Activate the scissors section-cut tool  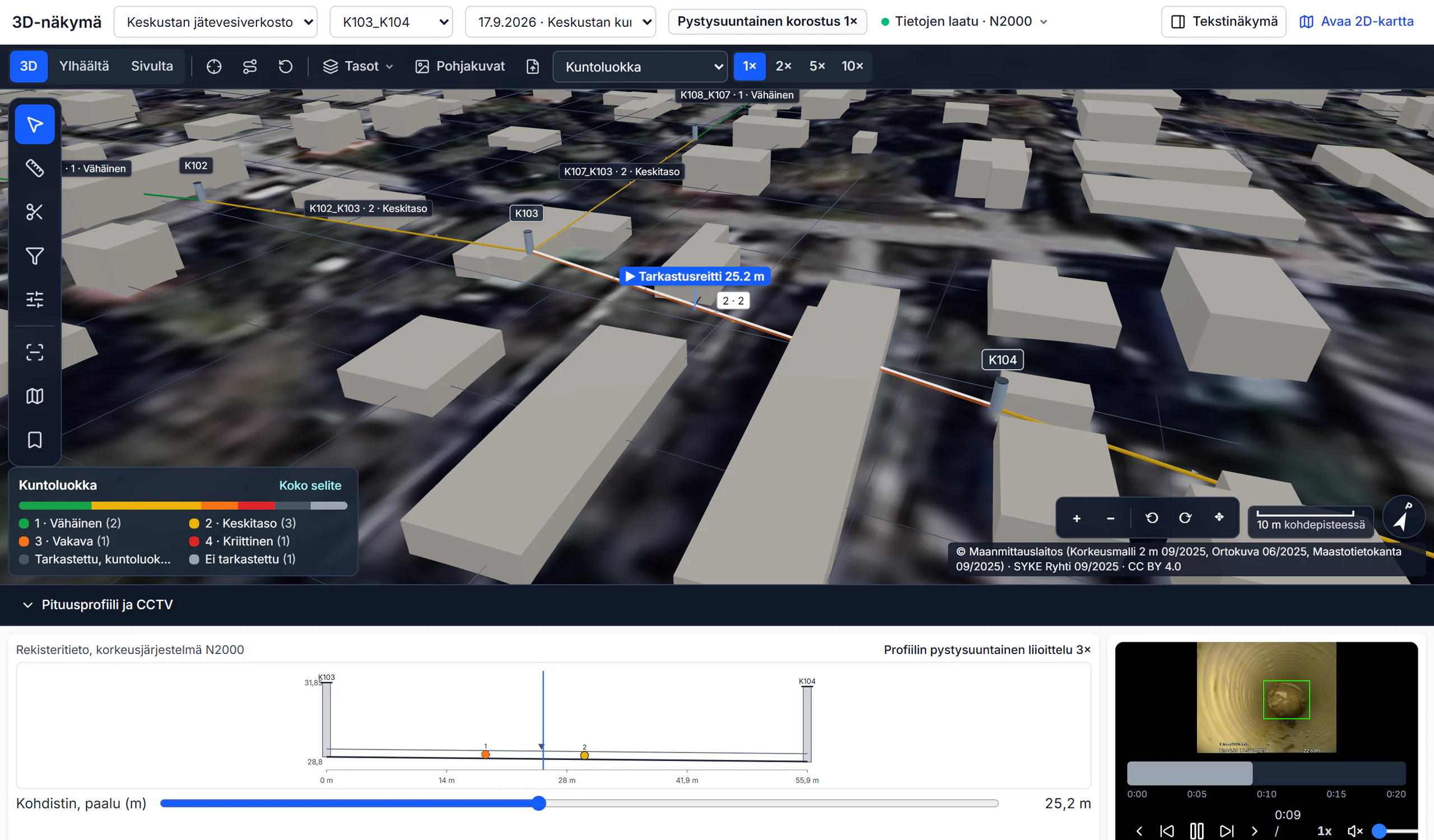(x=35, y=212)
